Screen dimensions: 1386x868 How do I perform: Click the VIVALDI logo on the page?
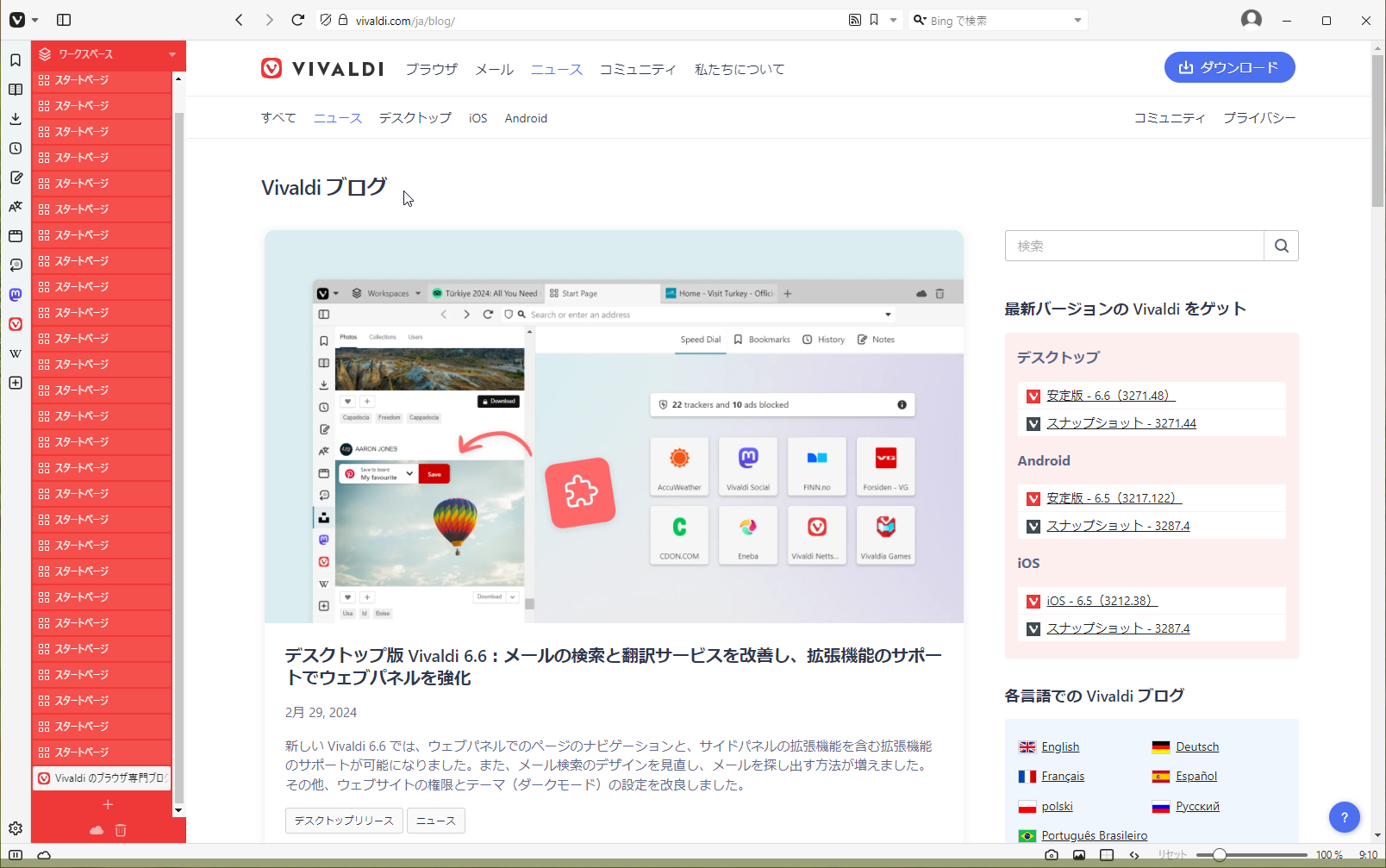(322, 69)
